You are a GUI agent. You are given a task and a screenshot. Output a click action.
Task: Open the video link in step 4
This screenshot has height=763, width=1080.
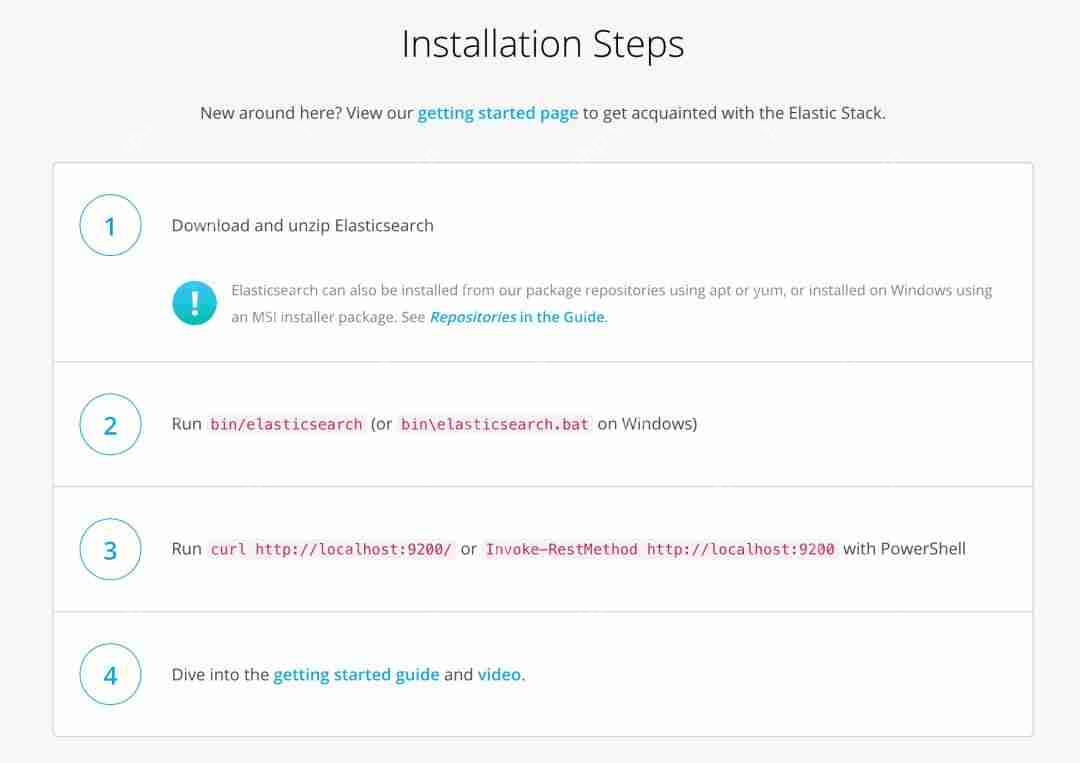(499, 674)
